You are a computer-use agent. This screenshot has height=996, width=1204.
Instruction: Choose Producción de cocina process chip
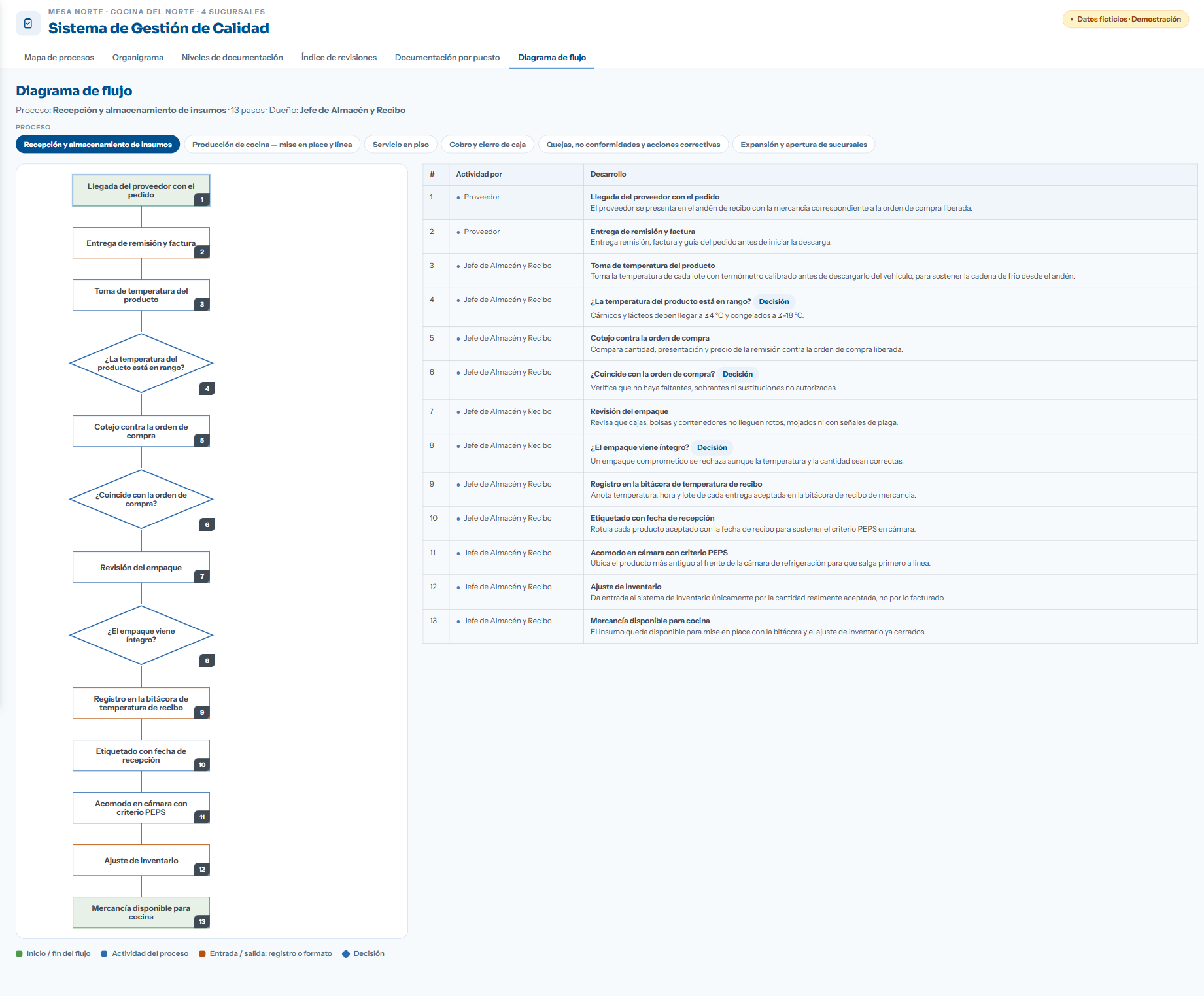click(272, 145)
